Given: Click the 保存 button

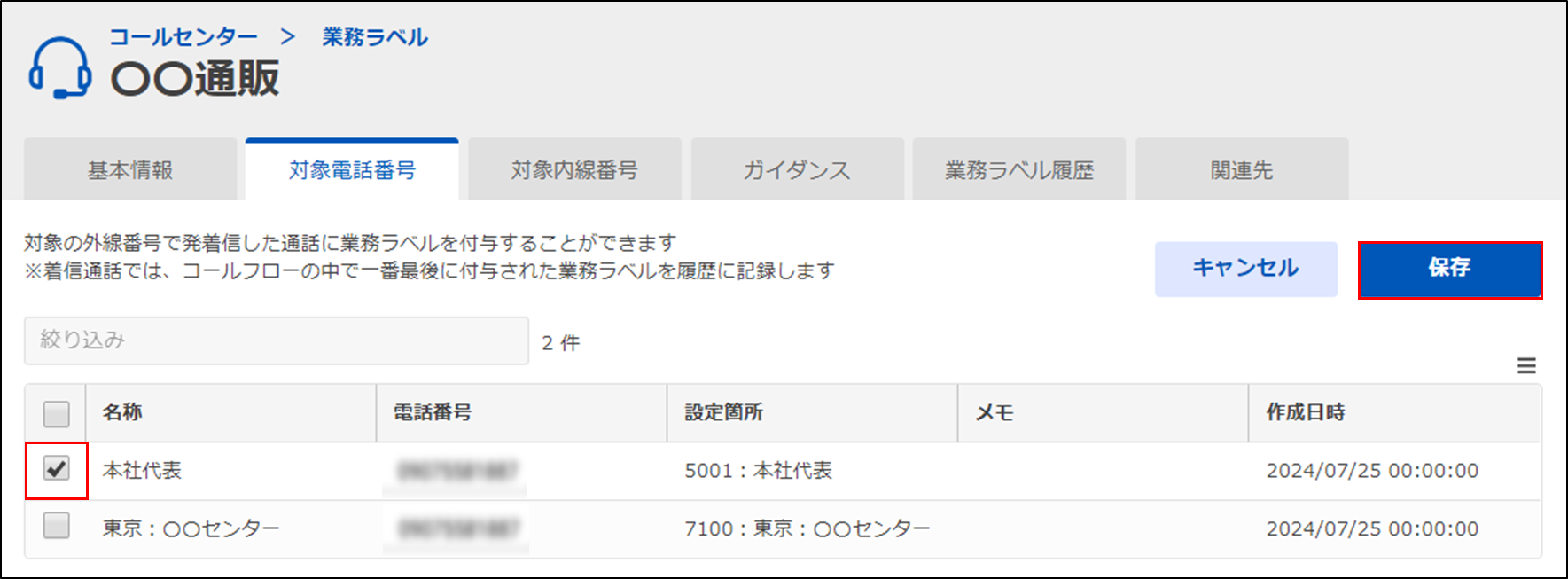Looking at the screenshot, I should pos(1450,269).
